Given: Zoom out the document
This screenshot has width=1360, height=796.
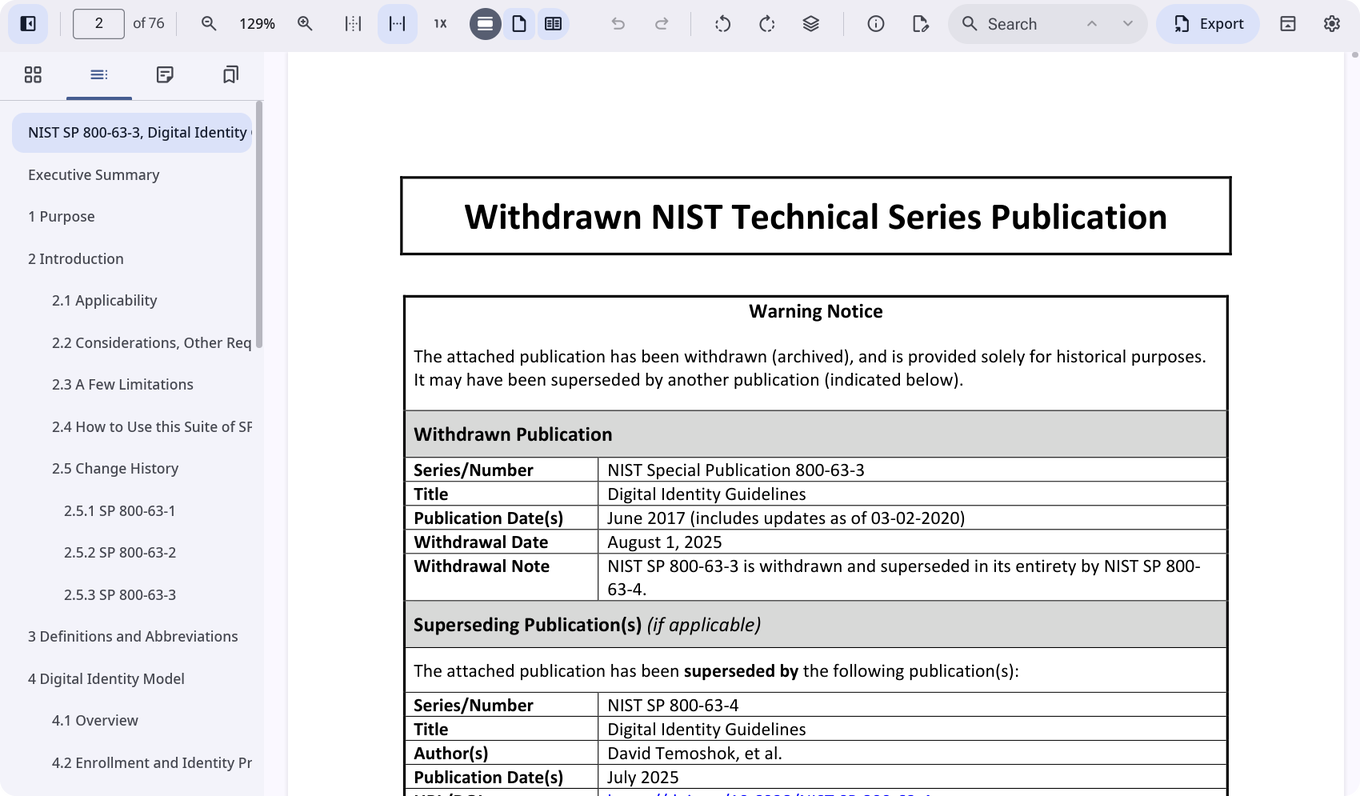Looking at the screenshot, I should click(209, 24).
